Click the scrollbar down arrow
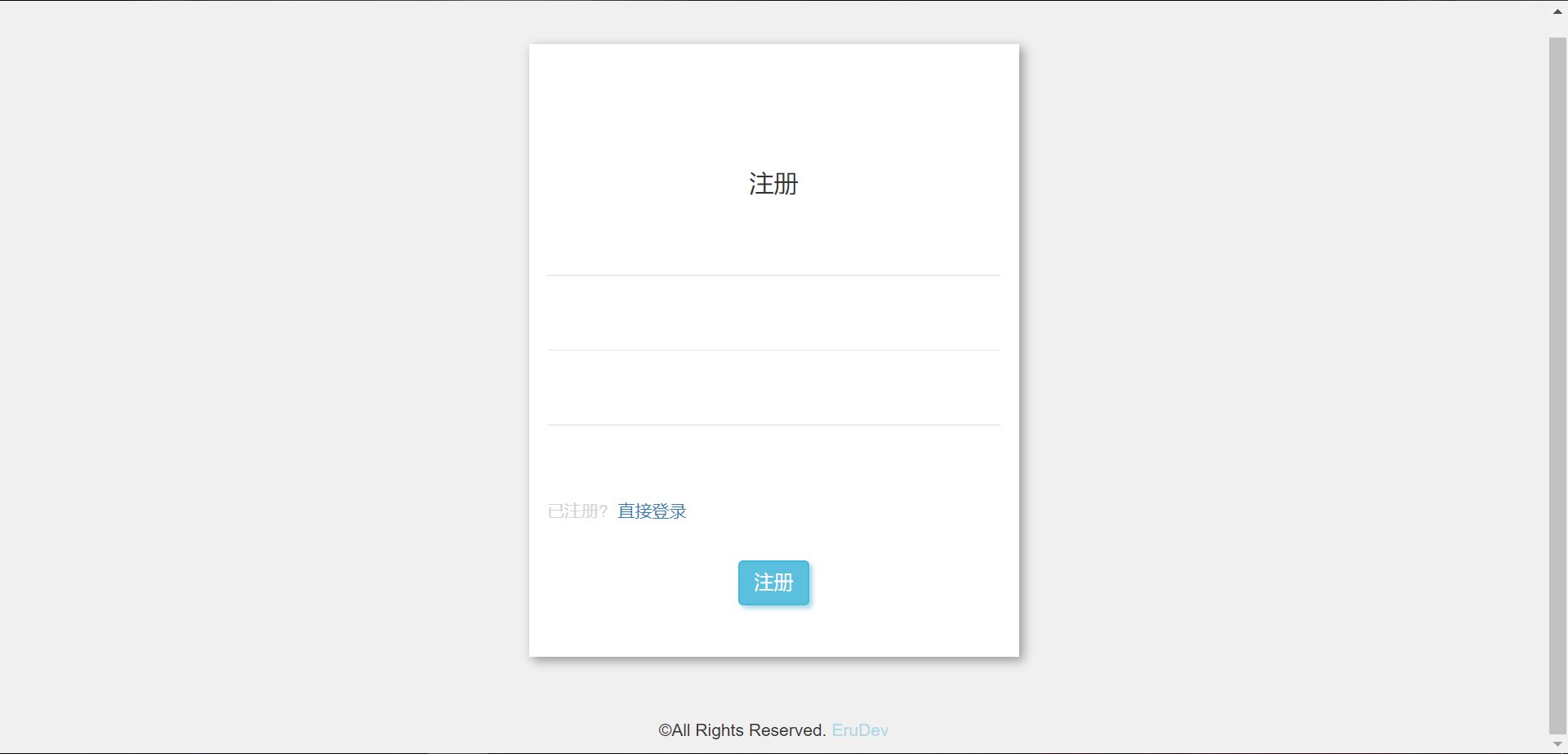The height and width of the screenshot is (754, 1568). 1557,744
